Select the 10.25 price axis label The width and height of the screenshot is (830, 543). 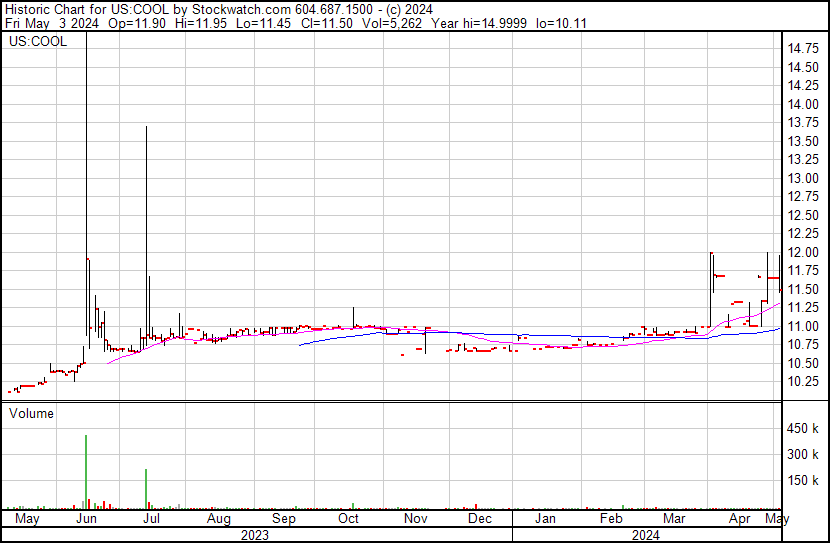803,382
